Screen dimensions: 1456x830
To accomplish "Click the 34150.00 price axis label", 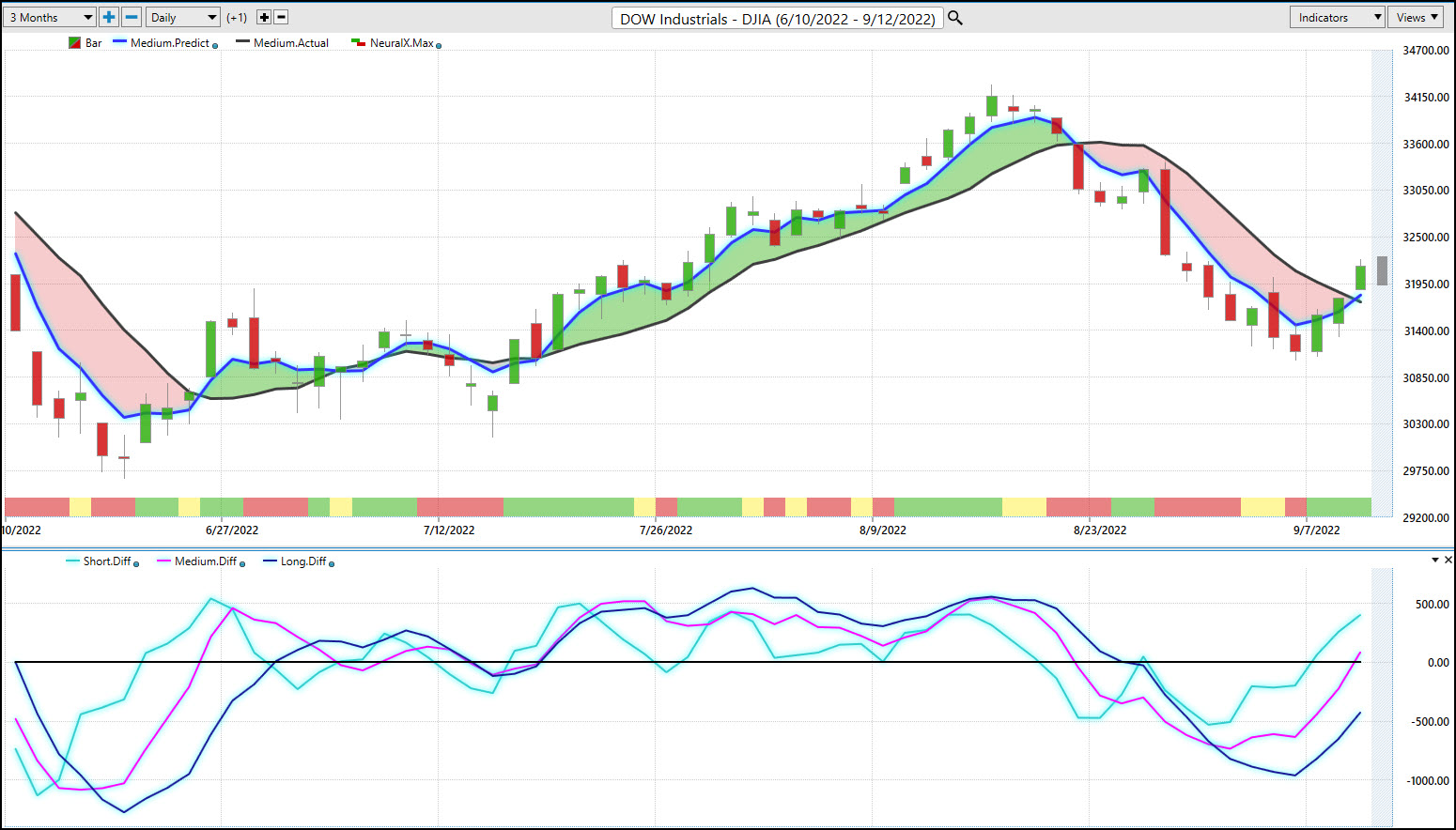I will (1426, 98).
